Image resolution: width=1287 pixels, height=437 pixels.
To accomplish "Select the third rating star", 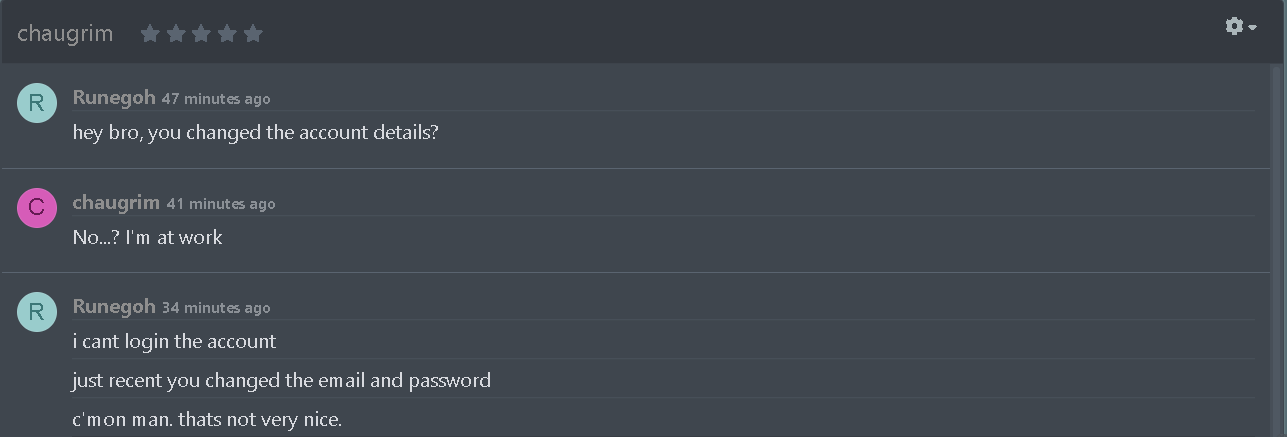I will (x=201, y=34).
